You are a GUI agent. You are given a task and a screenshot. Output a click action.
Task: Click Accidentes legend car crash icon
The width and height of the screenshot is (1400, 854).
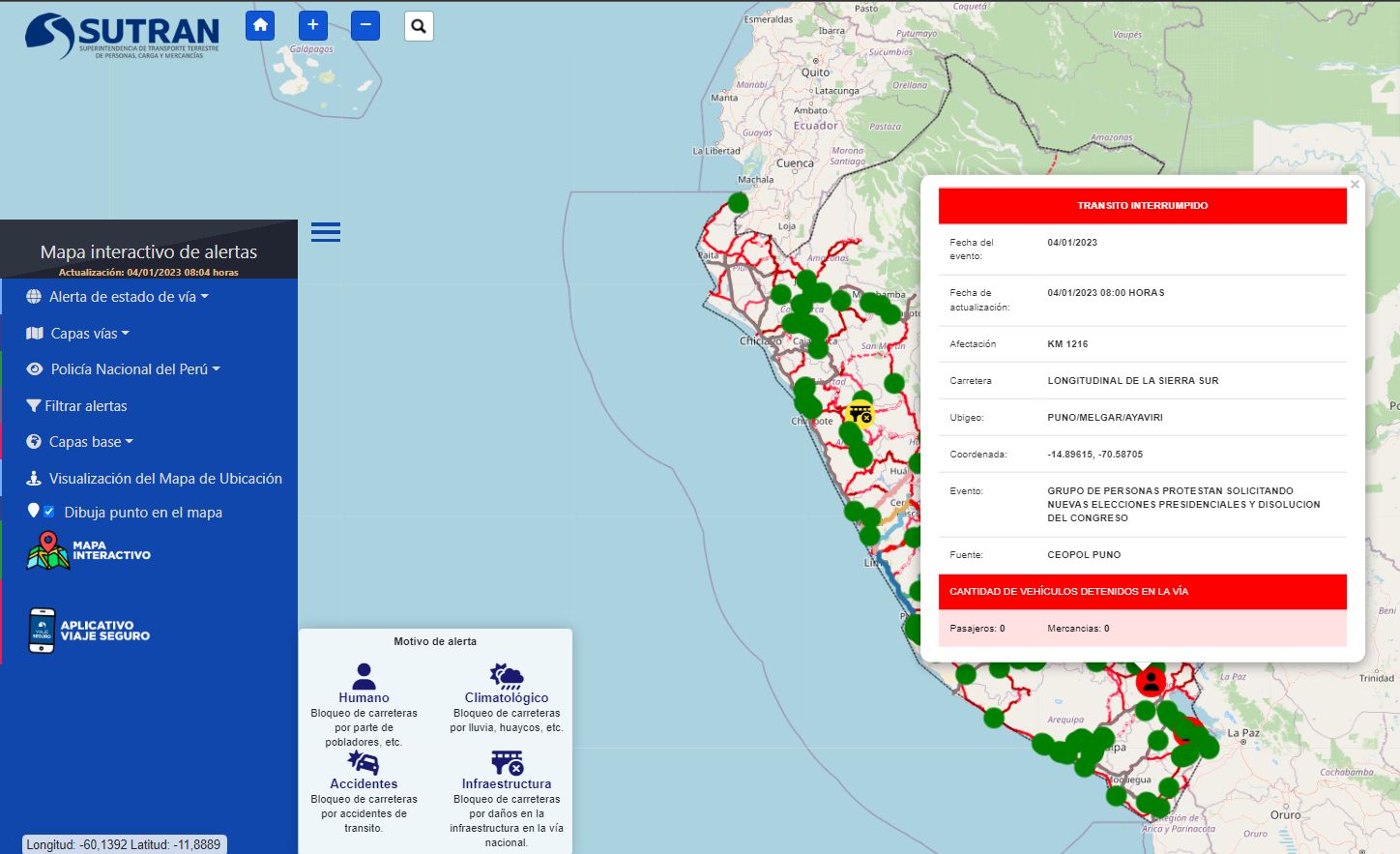coord(364,762)
